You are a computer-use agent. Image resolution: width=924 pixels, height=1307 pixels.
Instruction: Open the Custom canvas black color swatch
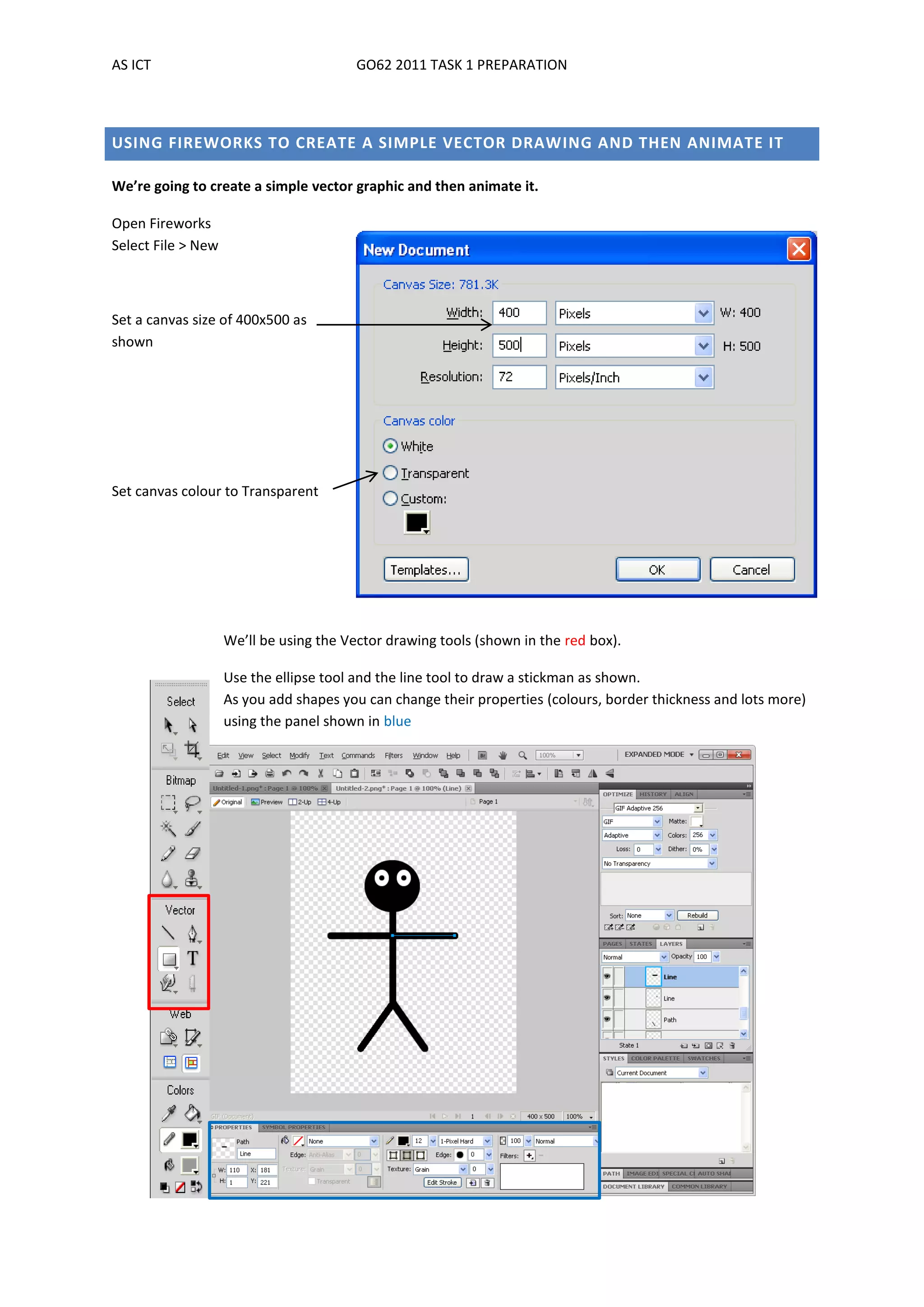(x=416, y=522)
